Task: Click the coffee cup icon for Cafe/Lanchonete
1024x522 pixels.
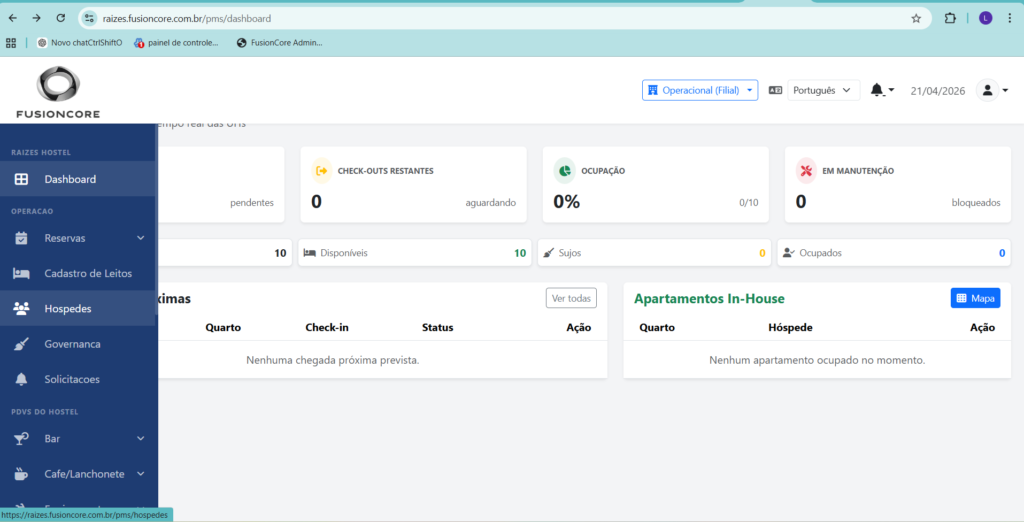Action: [21, 474]
